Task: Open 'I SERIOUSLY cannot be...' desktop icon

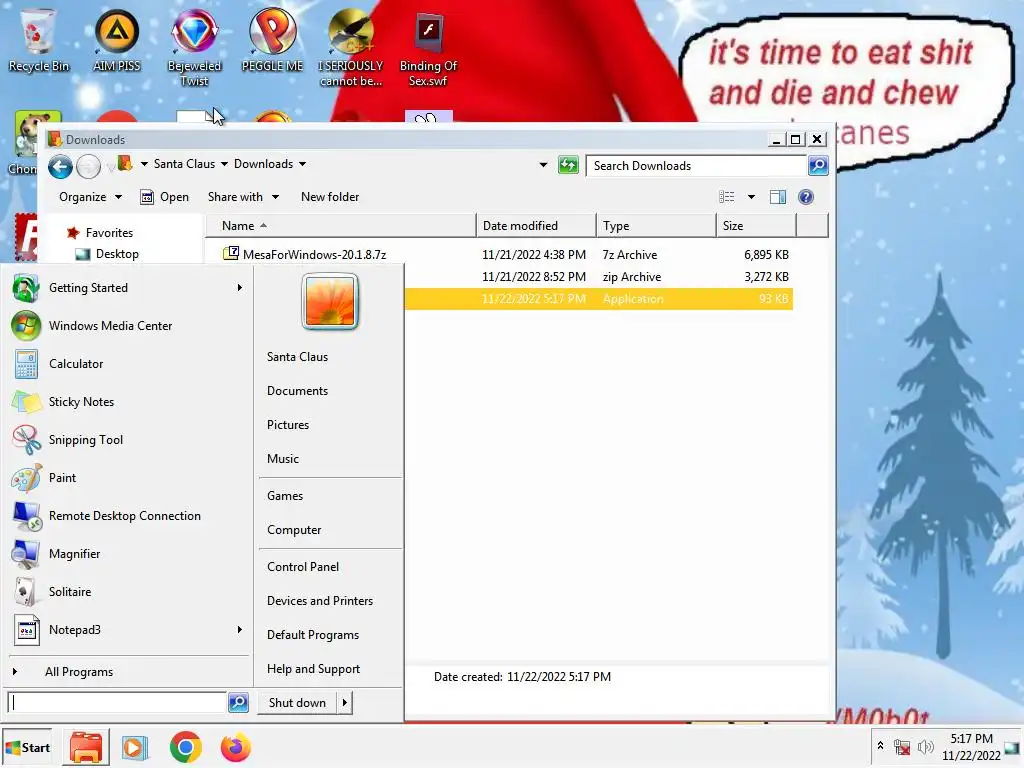Action: point(351,48)
